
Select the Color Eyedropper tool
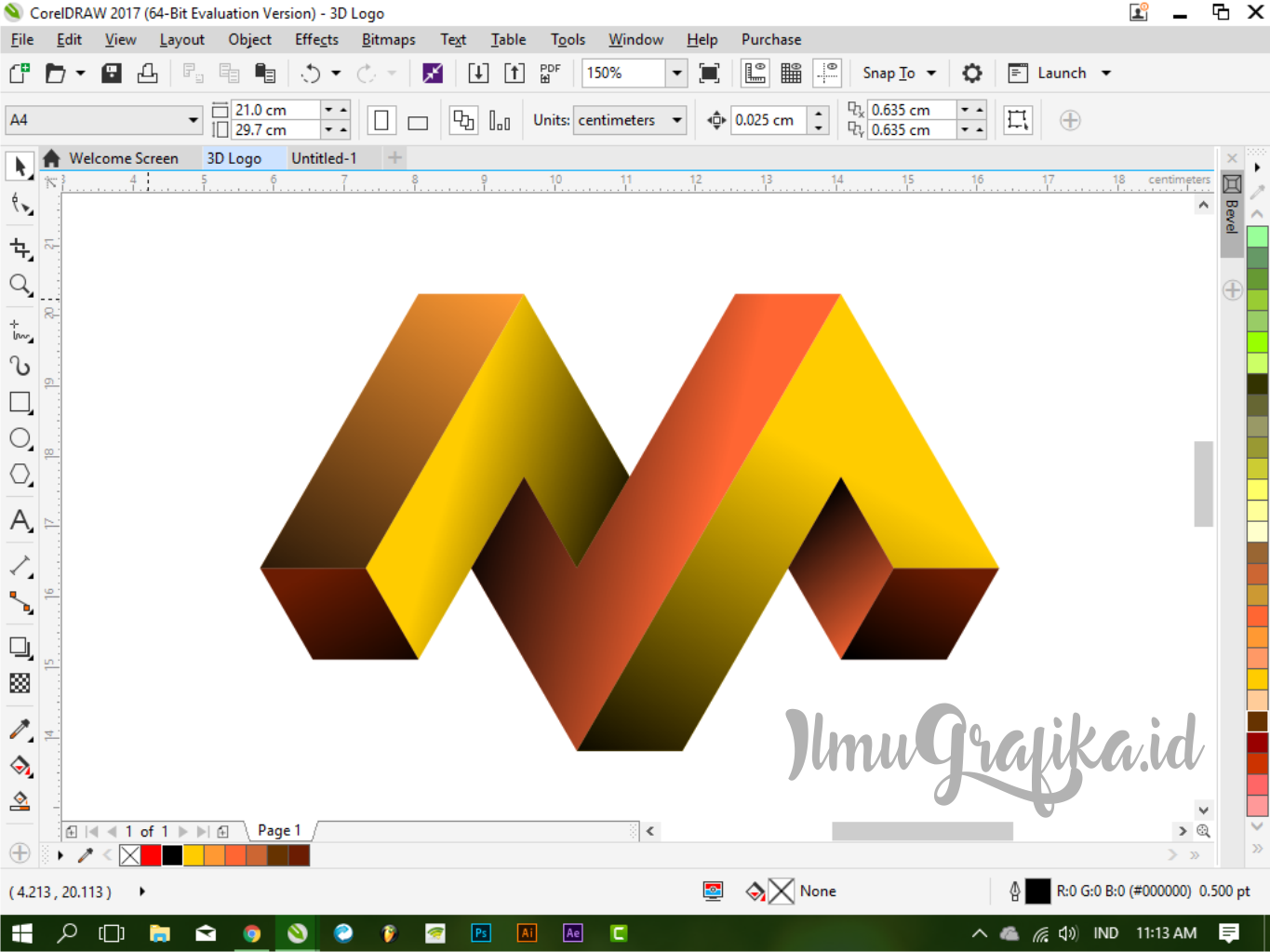coord(20,729)
